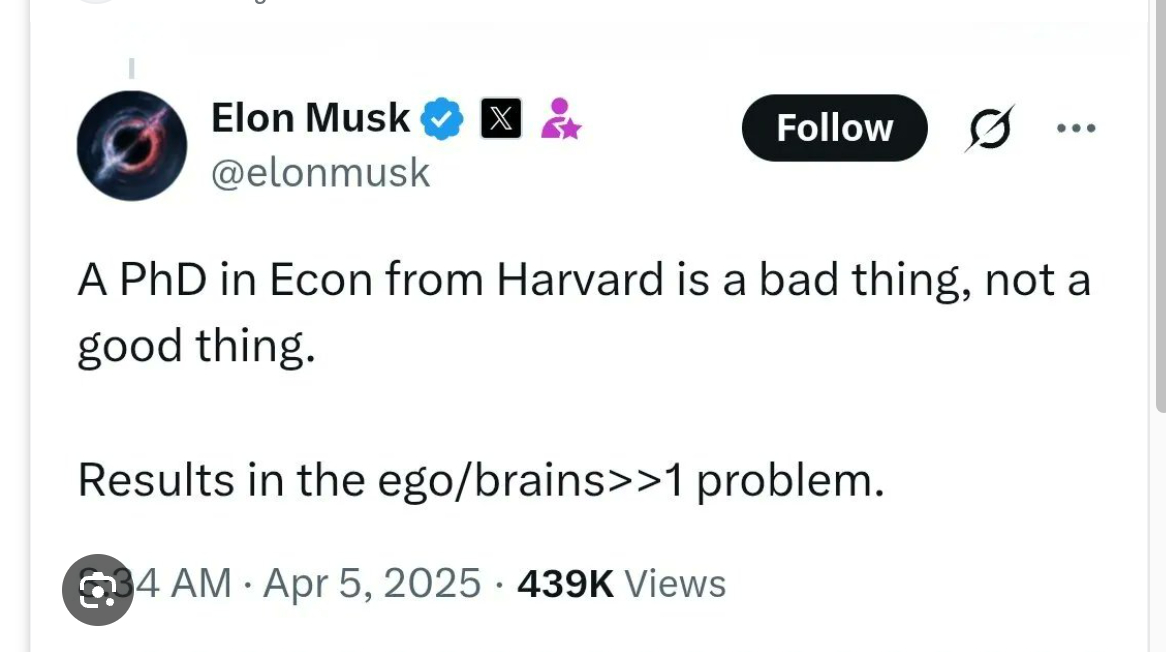Image resolution: width=1166 pixels, height=652 pixels.
Task: Open Grok explain icon beside Follow
Action: coord(990,128)
